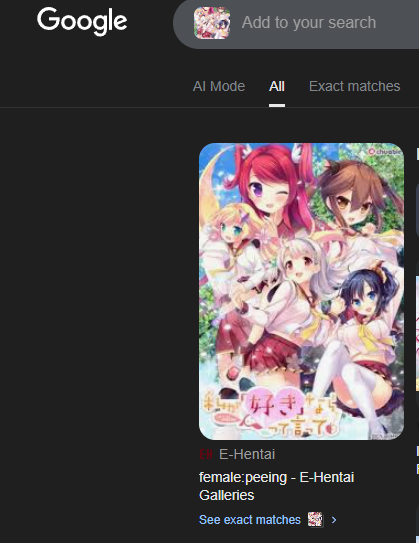Open the cropped card at the top right edge
Viewport: 419px width, 543px height.
pos(417,210)
